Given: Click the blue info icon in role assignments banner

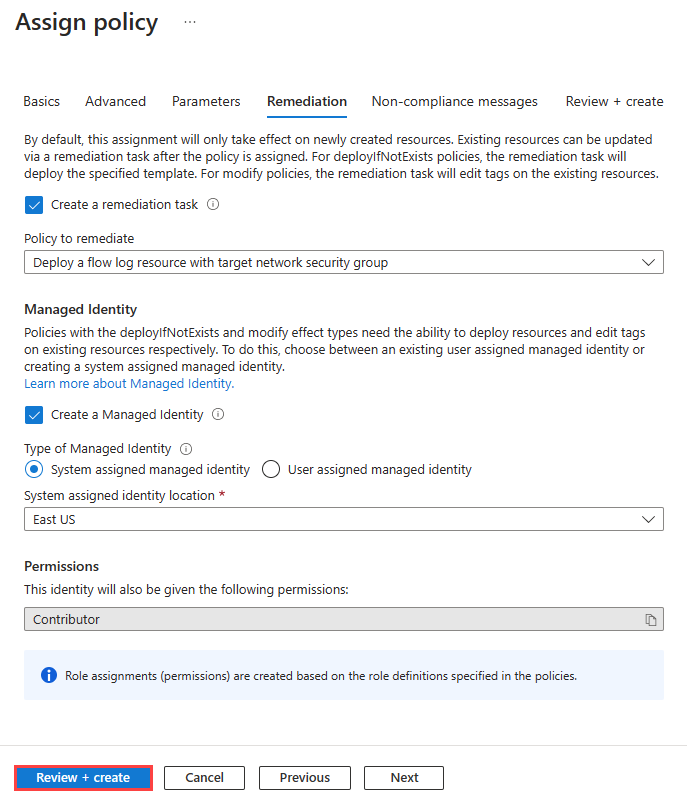Looking at the screenshot, I should coord(49,675).
